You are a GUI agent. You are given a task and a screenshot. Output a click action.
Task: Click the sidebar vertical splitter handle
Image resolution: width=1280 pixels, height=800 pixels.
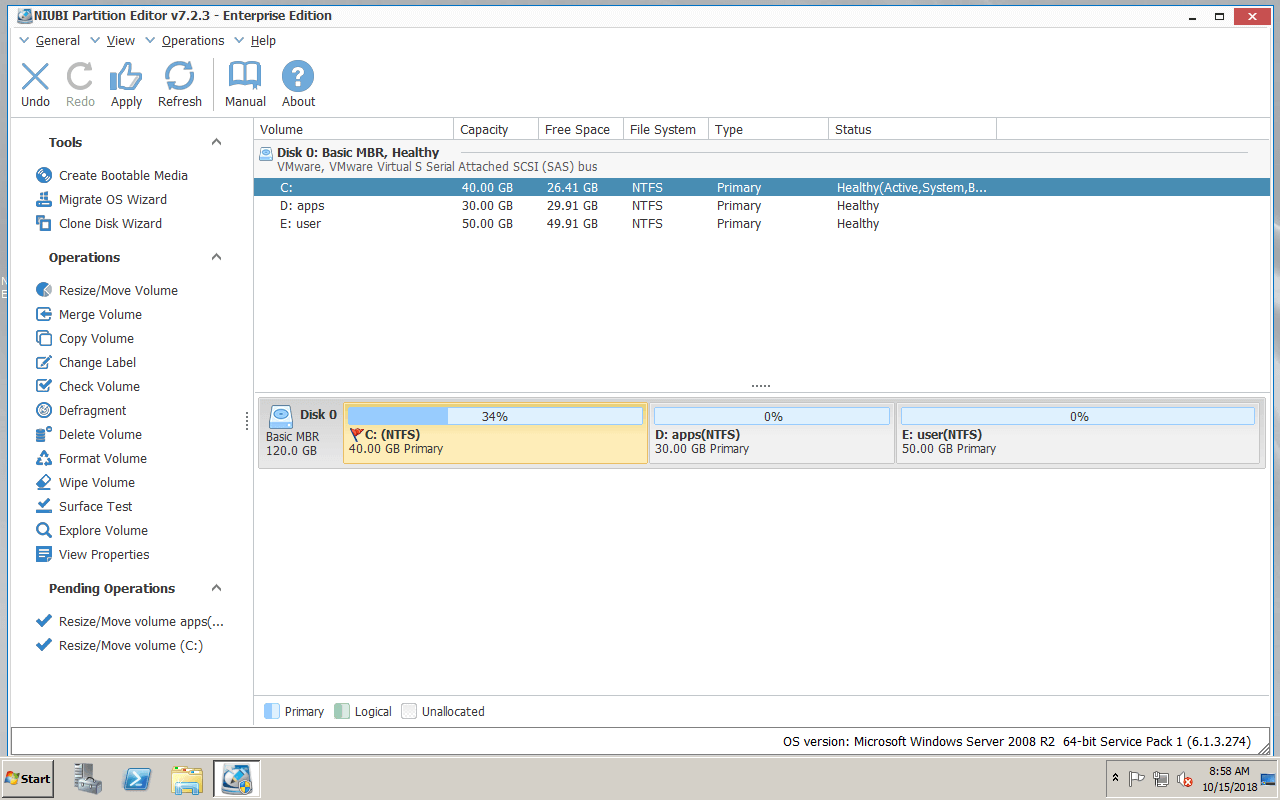pyautogui.click(x=247, y=422)
